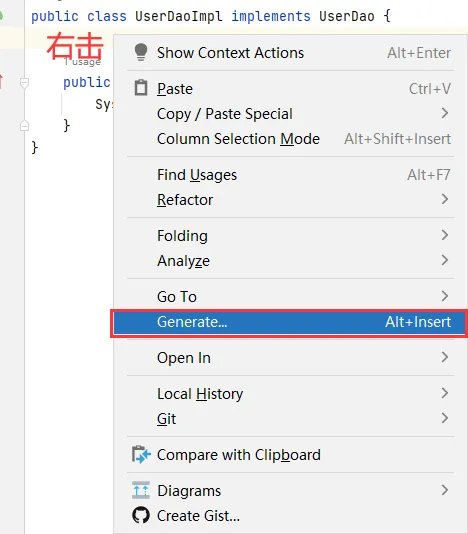Viewport: 468px width, 534px height.
Task: Select Generate... menu entry
Action: [290, 322]
